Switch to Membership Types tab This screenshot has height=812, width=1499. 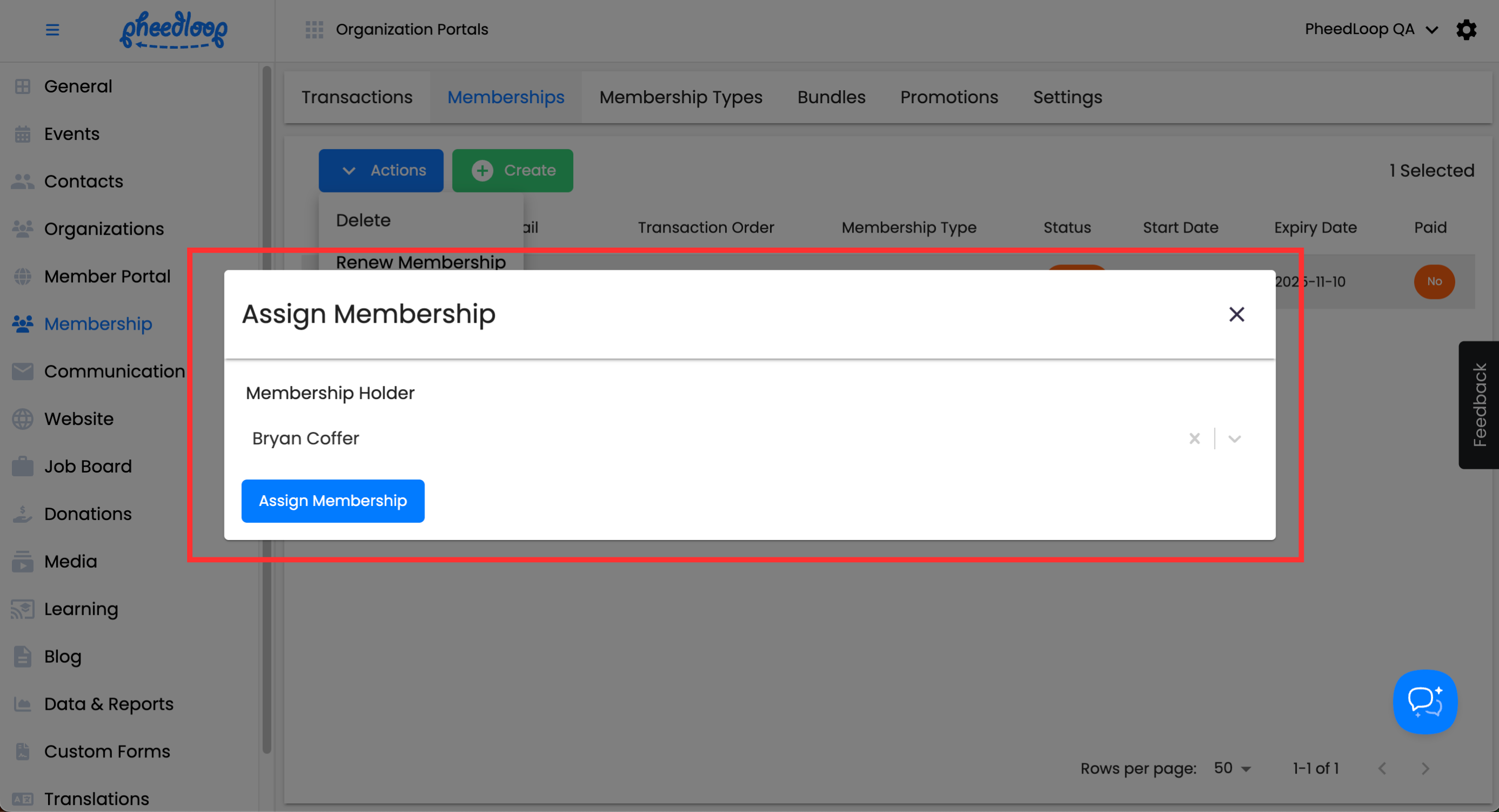click(680, 97)
